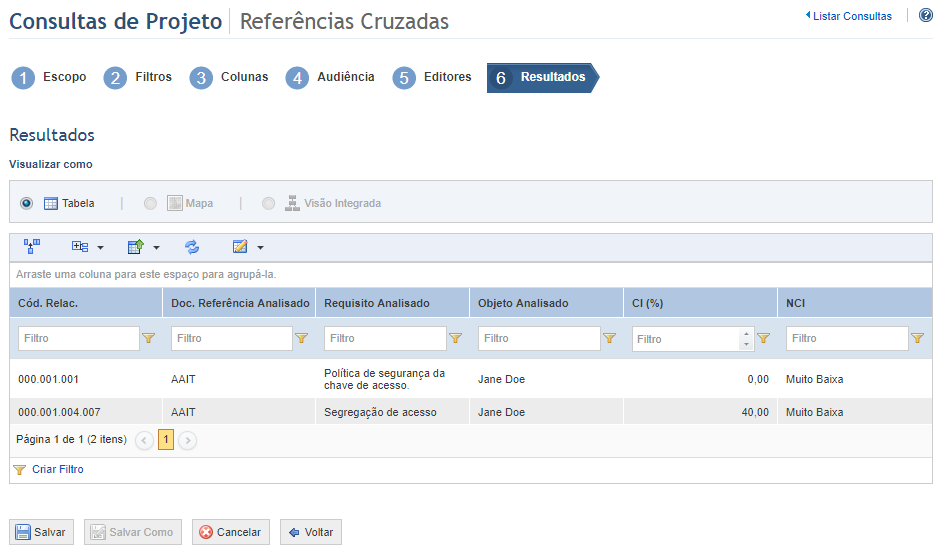Click the edit notepad icon in toolbar

tap(240, 246)
